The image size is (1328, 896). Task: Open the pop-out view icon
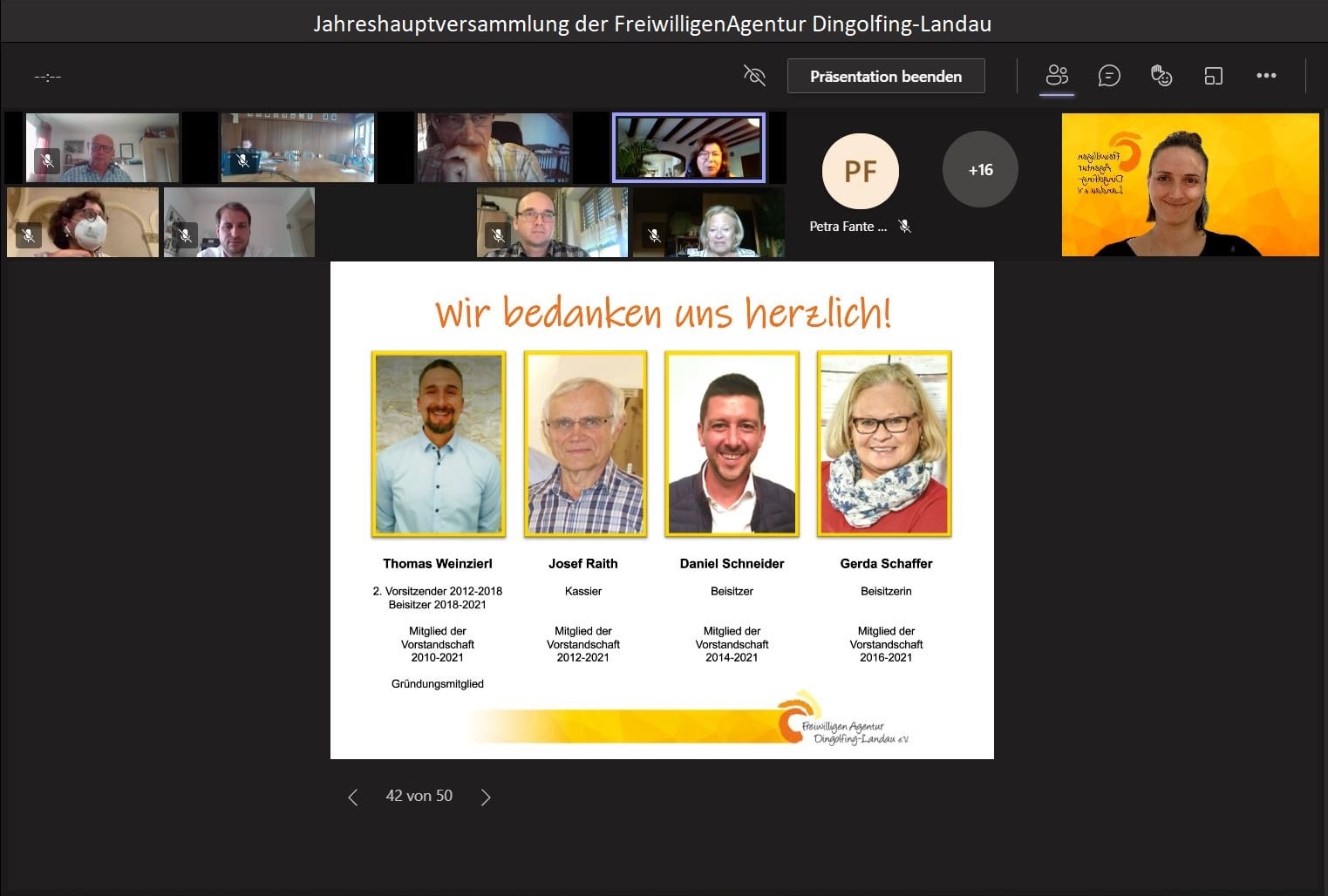(x=1214, y=76)
